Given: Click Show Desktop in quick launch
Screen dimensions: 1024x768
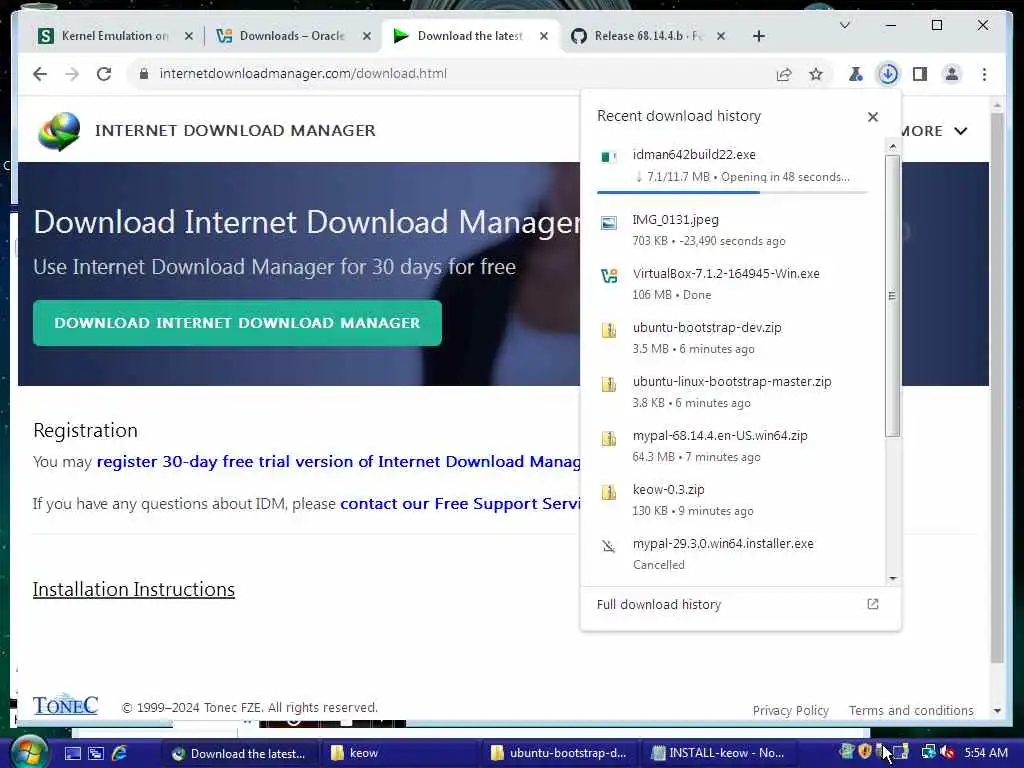Looking at the screenshot, I should 72,753.
